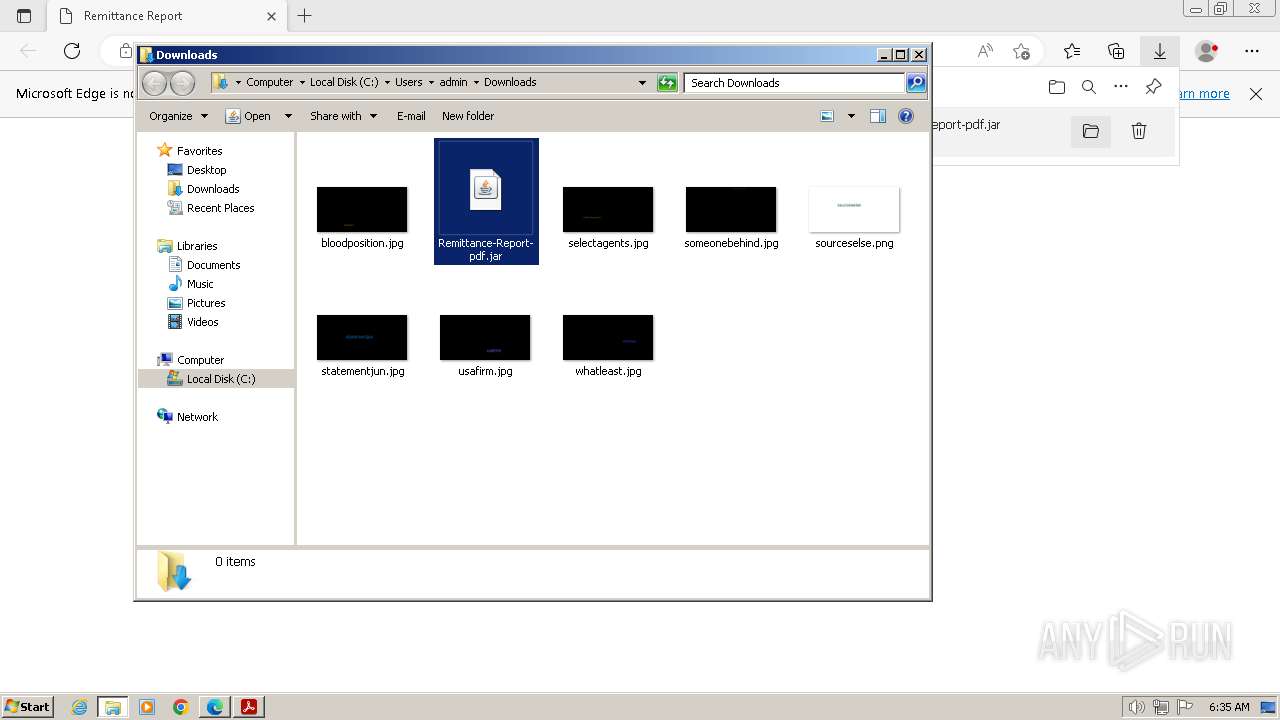Screen dimensions: 1280x720
Task: Click Computer in address breadcrumb
Action: point(270,82)
